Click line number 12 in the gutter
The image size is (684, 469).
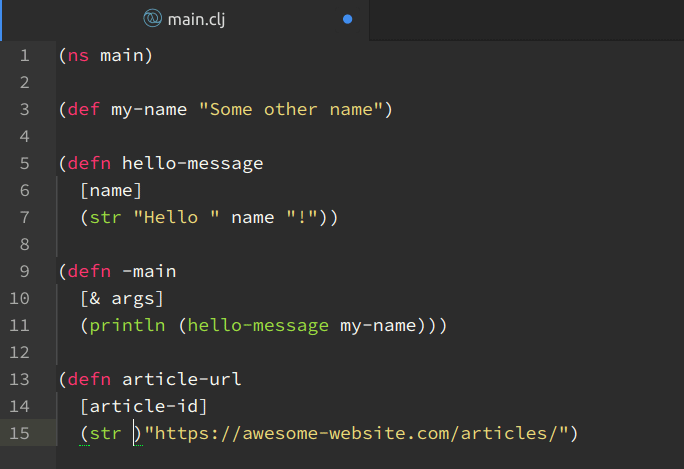tap(19, 353)
